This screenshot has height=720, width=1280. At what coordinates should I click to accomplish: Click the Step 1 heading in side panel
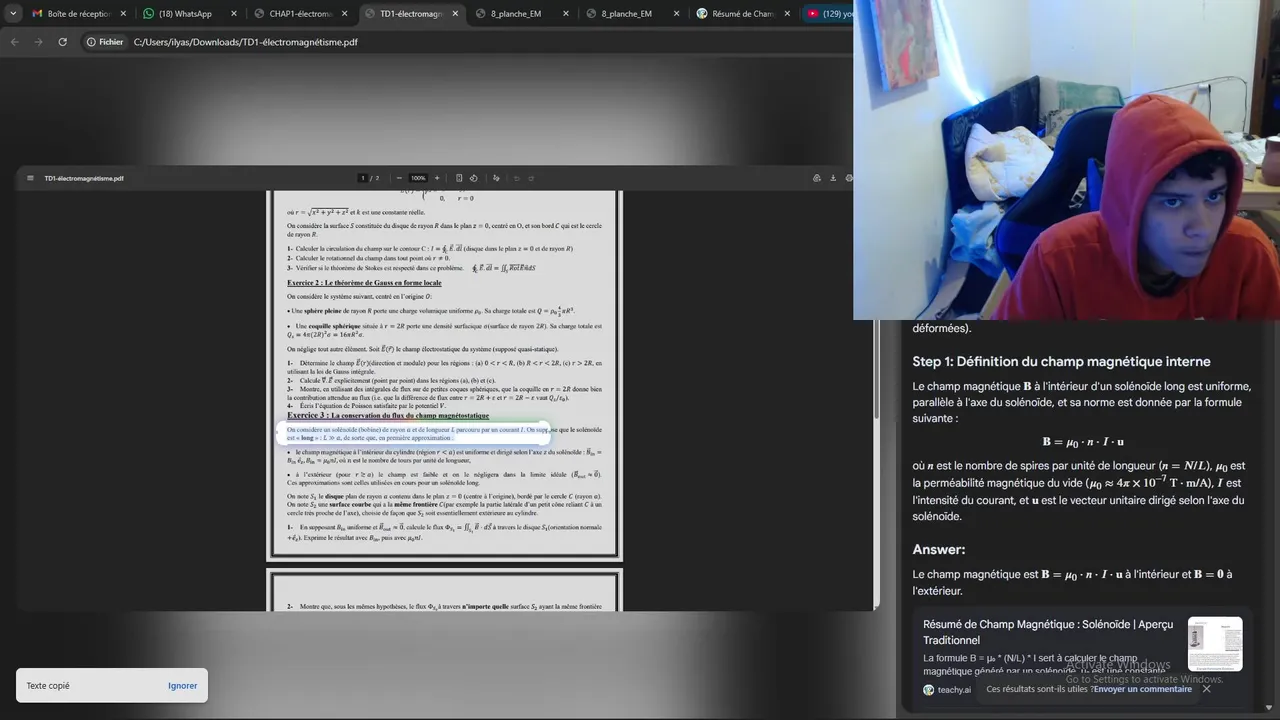pyautogui.click(x=1061, y=362)
